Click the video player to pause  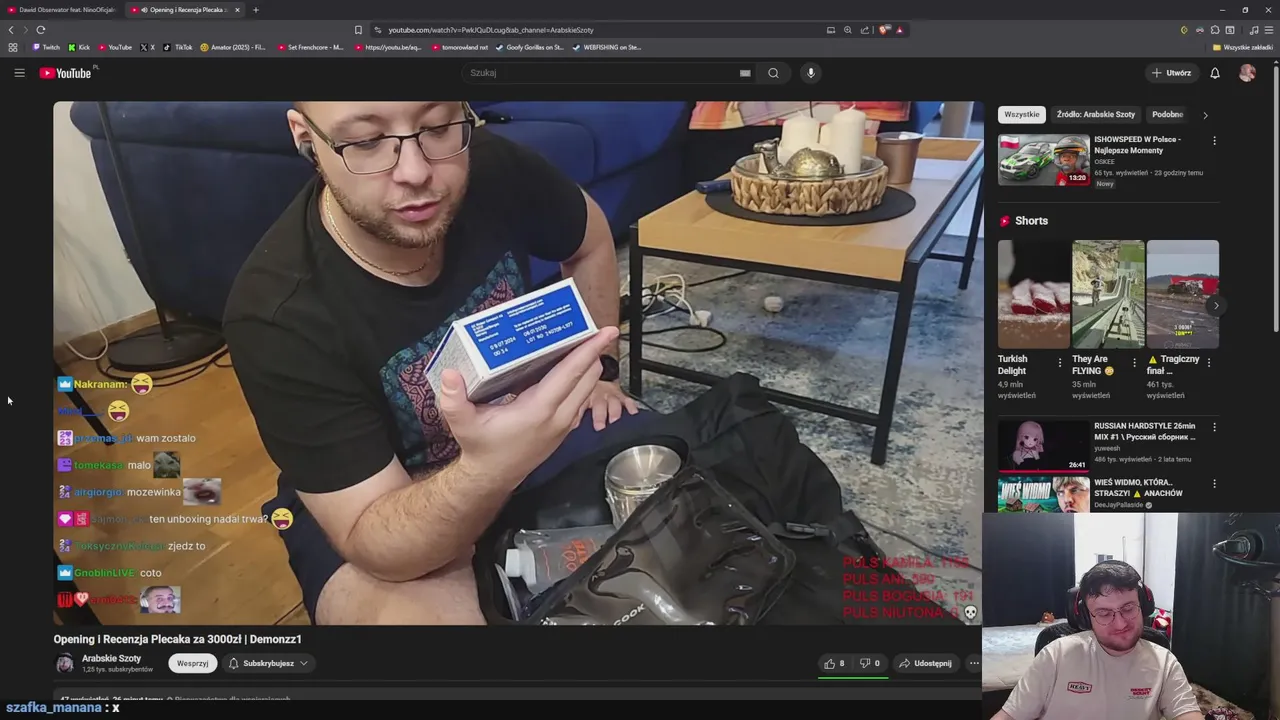pyautogui.click(x=518, y=362)
